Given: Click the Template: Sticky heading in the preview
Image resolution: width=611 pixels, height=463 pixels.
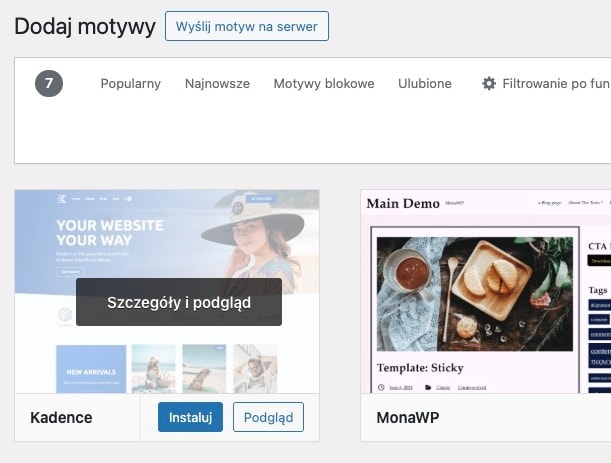Looking at the screenshot, I should 420,368.
